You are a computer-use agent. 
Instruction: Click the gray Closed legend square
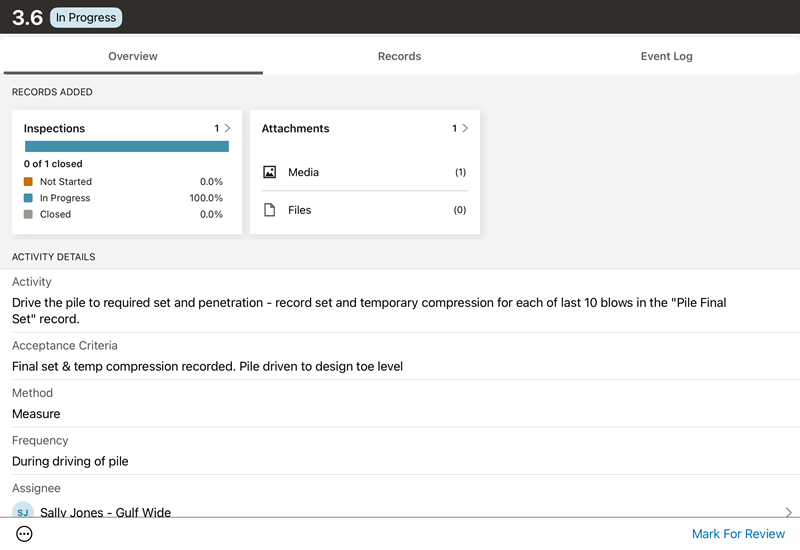pyautogui.click(x=28, y=214)
